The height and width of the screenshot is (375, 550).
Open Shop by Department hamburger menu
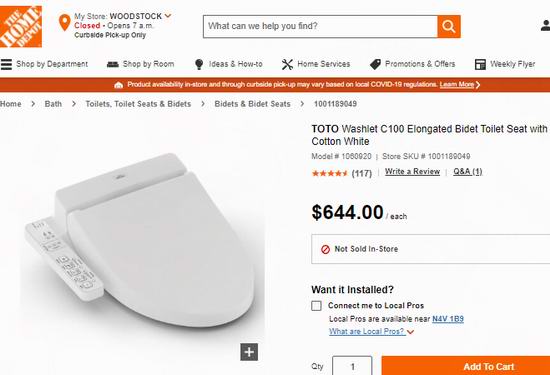(6, 64)
